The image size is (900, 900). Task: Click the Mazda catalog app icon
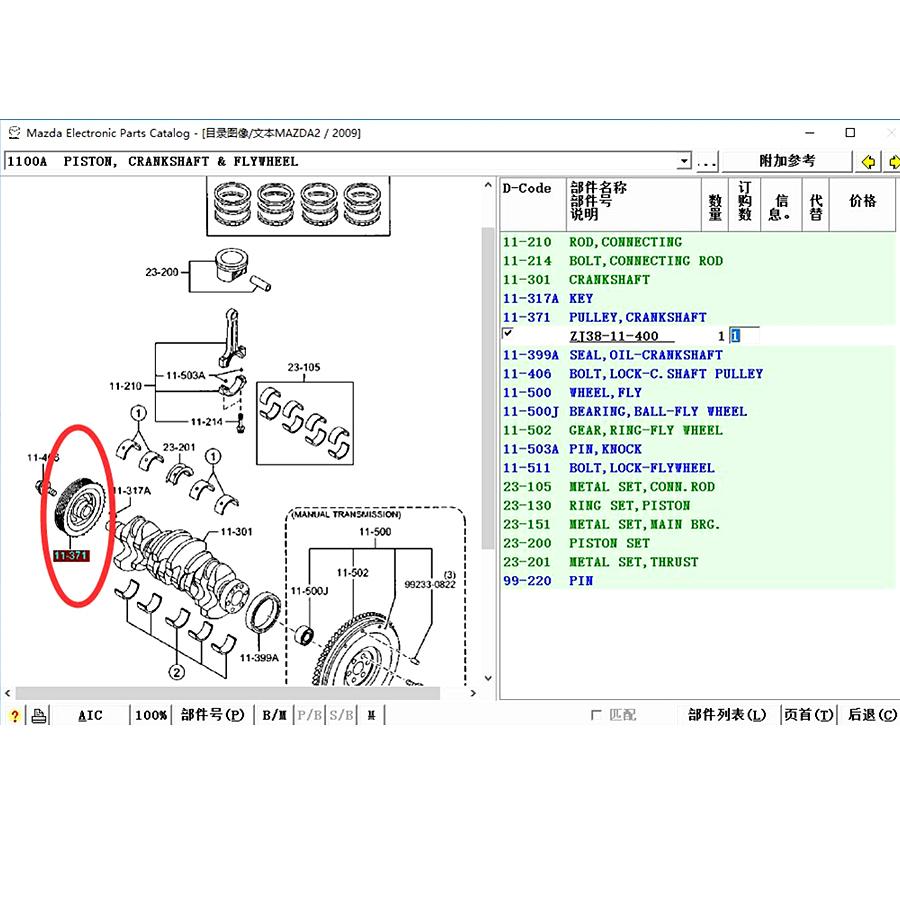(14, 133)
